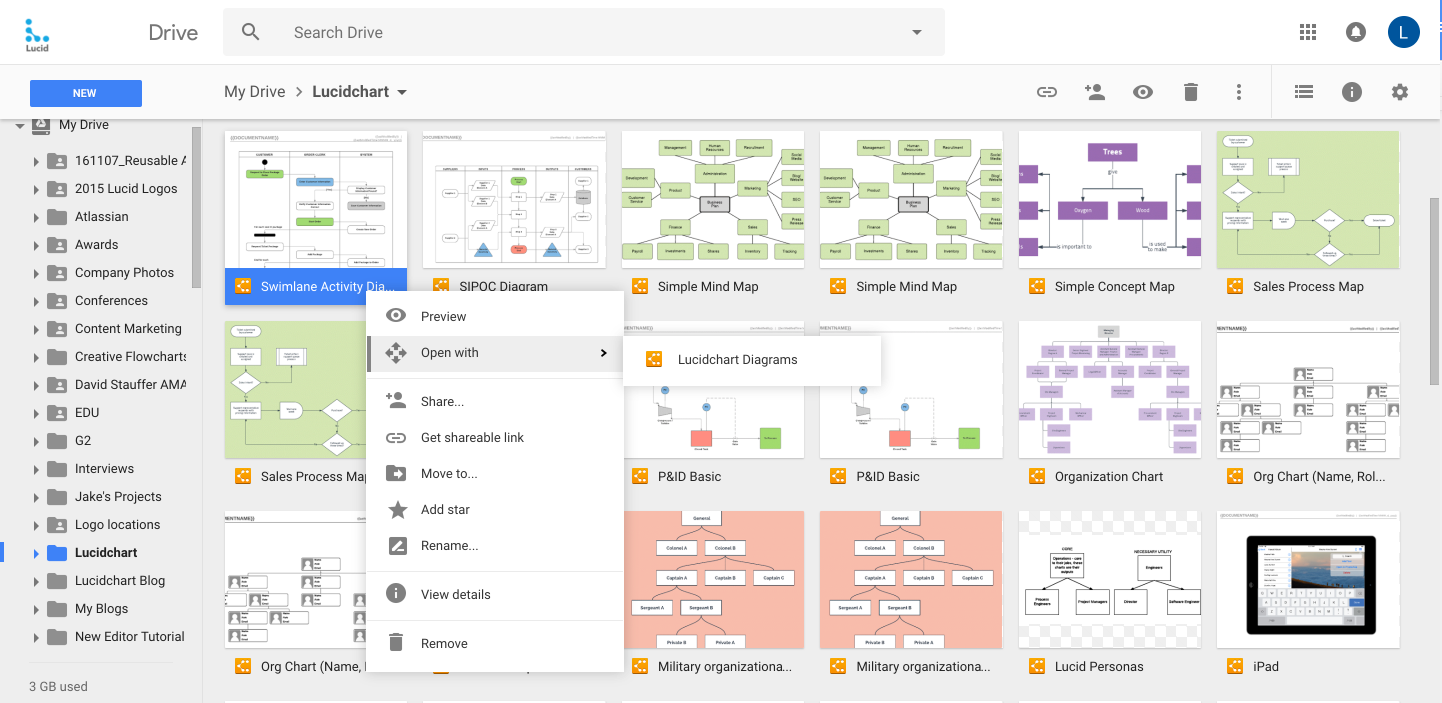Open the Lucidchart breadcrumb dropdown arrow
This screenshot has width=1442, height=703.
point(403,91)
